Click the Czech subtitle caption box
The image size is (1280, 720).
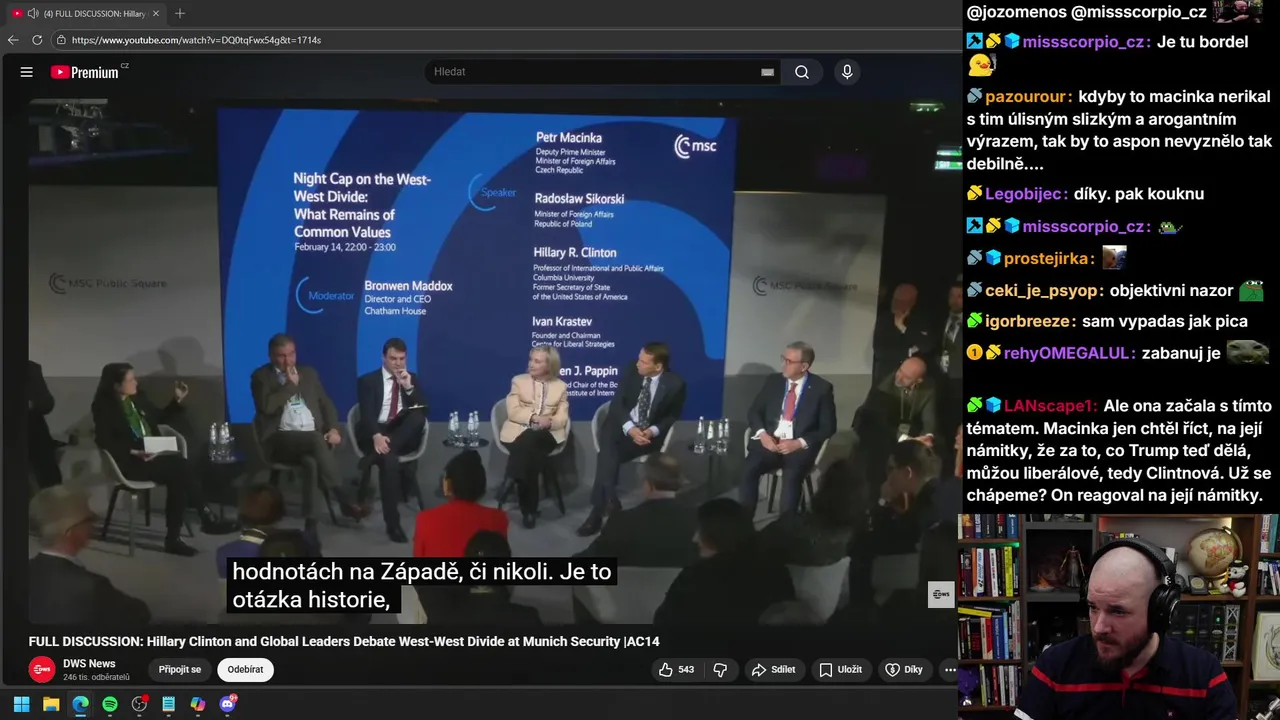[422, 586]
